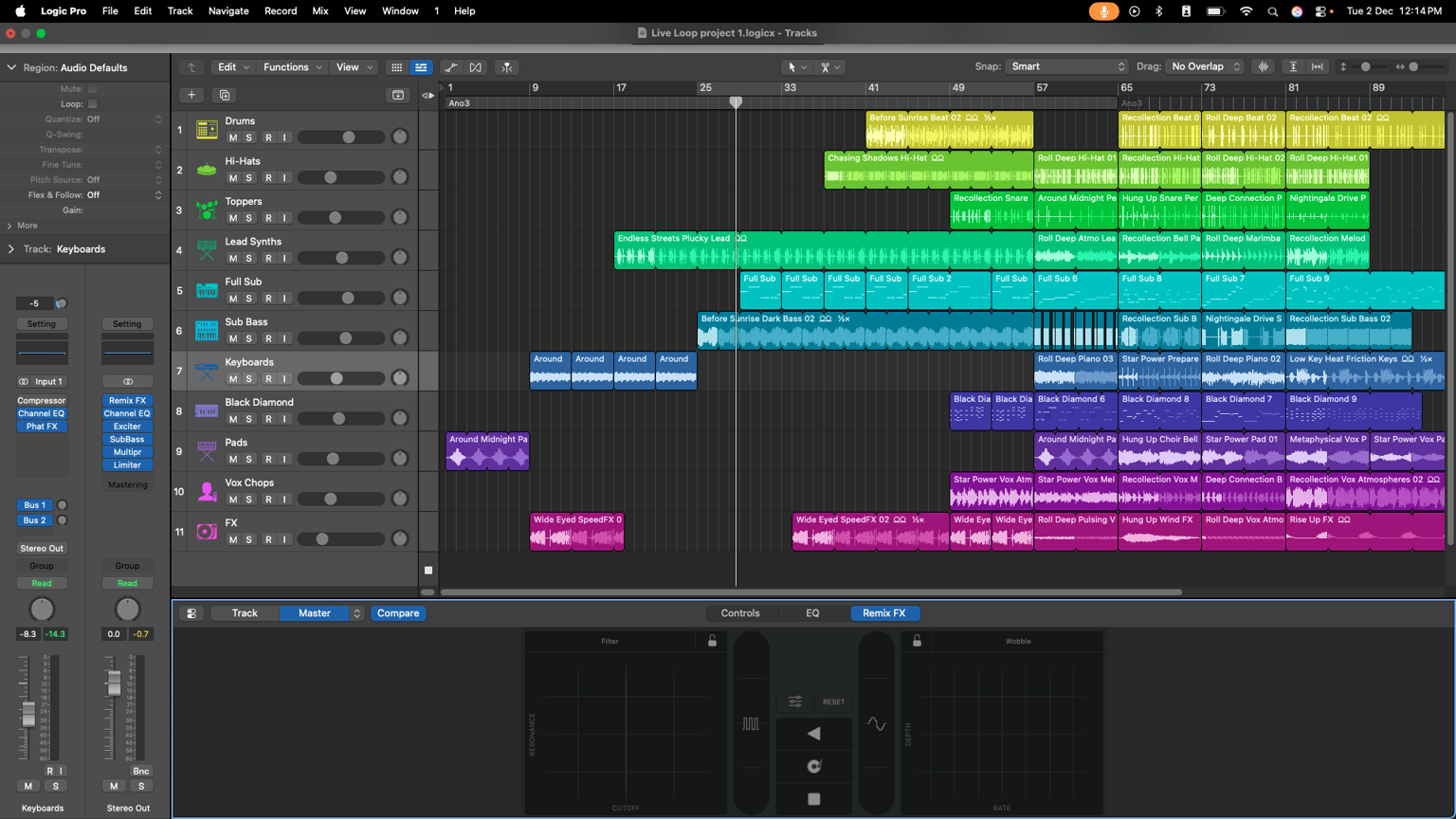The width and height of the screenshot is (1456, 819).
Task: Click the Vox Chops track singer icon
Action: (x=207, y=491)
